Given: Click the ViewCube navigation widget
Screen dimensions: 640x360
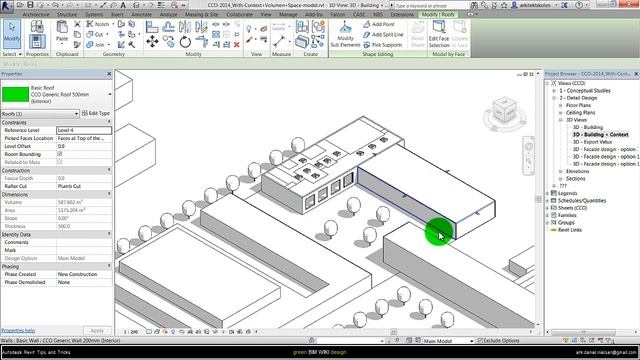Looking at the screenshot, I should click(x=505, y=111).
